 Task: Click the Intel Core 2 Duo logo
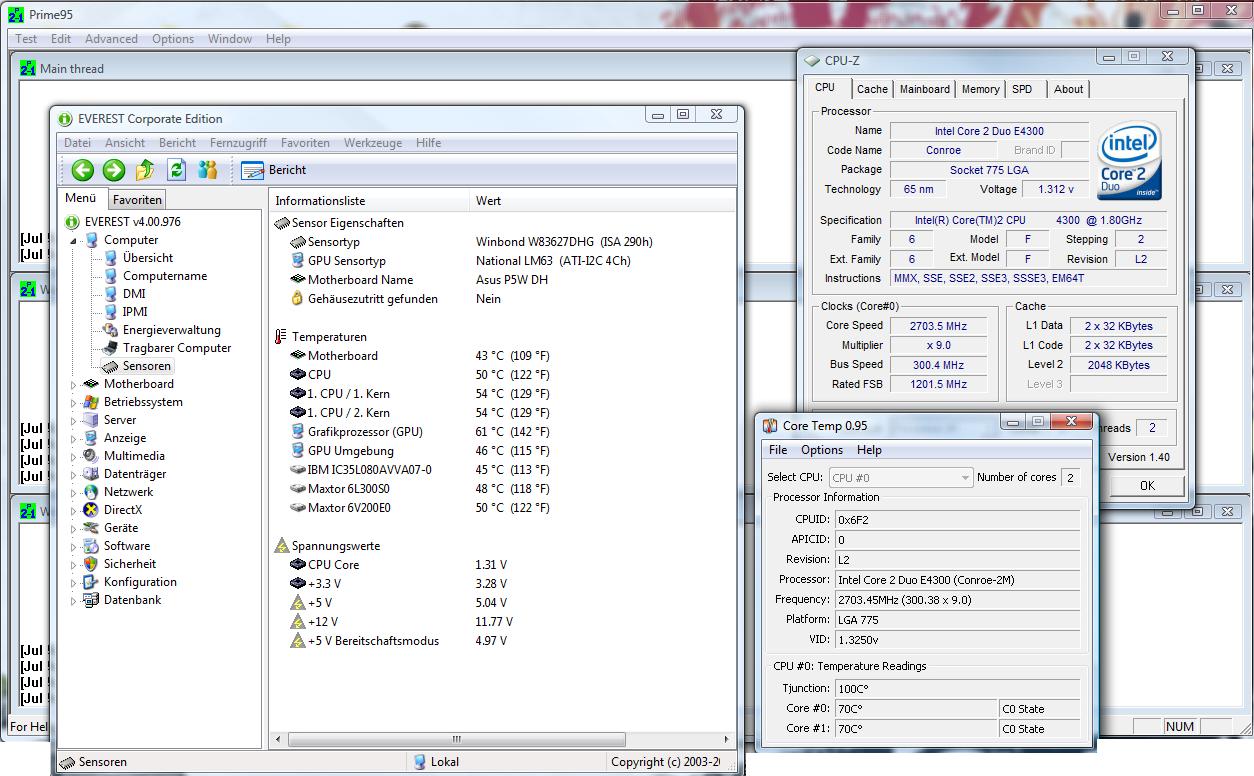point(1130,160)
